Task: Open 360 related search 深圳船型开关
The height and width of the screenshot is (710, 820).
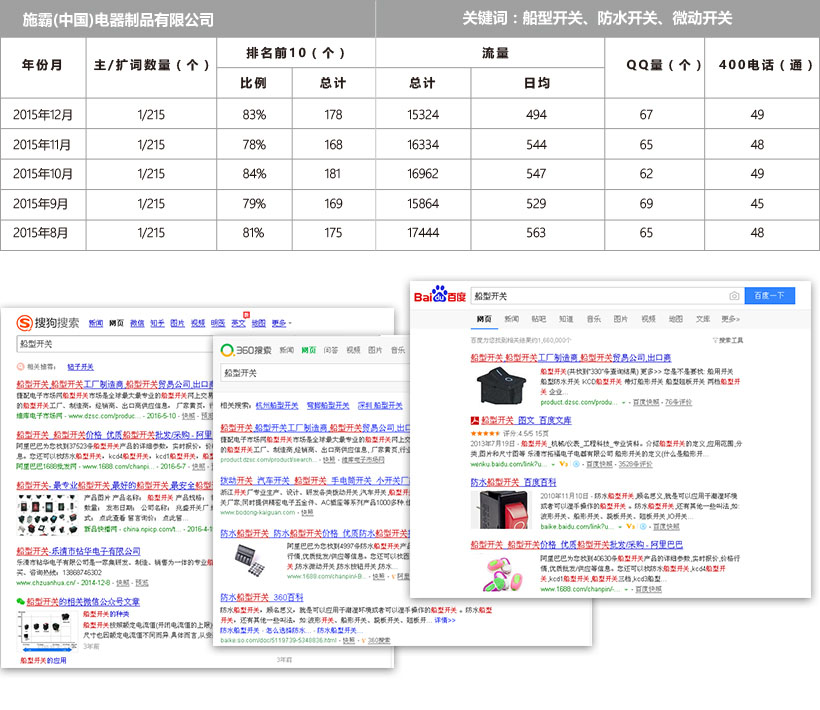Action: pos(380,406)
